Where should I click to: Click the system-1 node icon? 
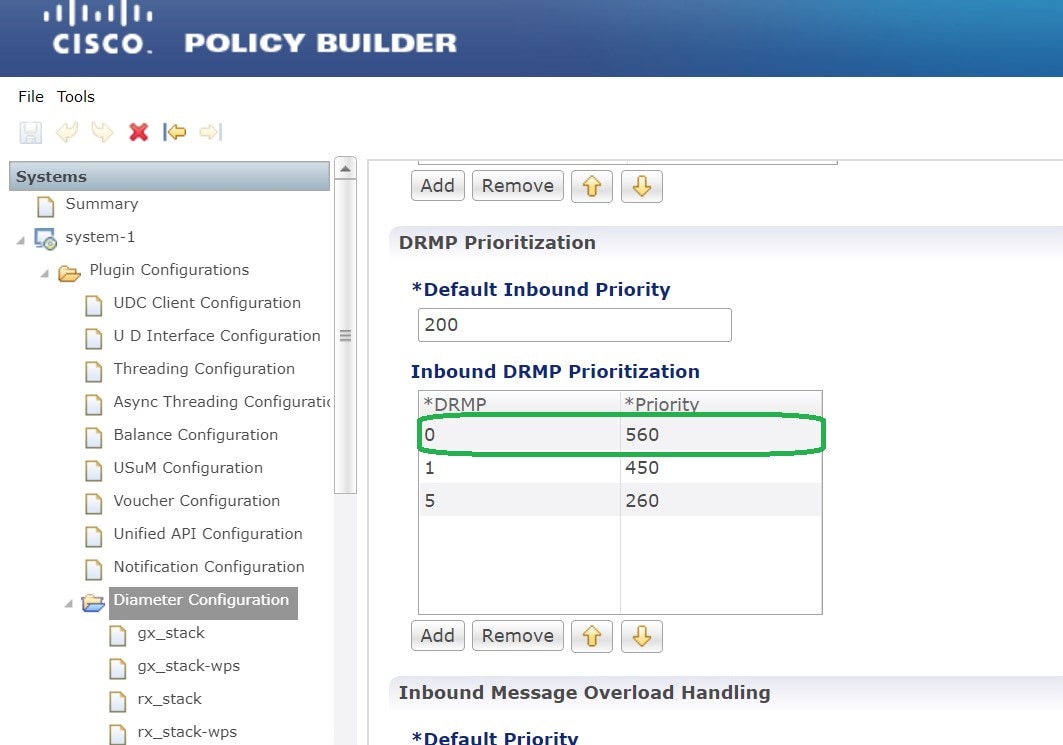coord(45,239)
